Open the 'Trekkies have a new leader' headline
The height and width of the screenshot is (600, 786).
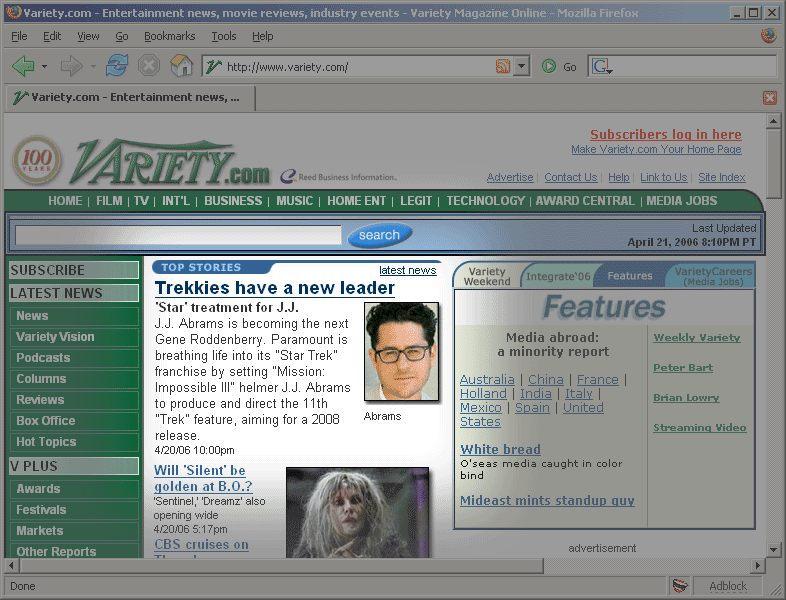coord(274,288)
